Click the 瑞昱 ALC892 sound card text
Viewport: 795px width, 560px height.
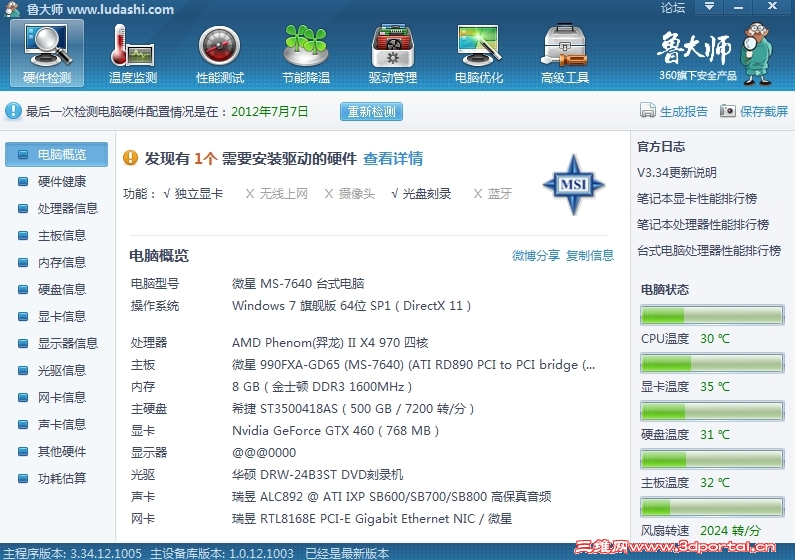tap(391, 497)
